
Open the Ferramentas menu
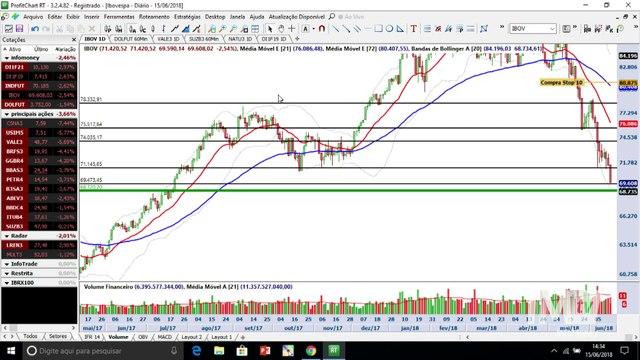click(x=119, y=17)
